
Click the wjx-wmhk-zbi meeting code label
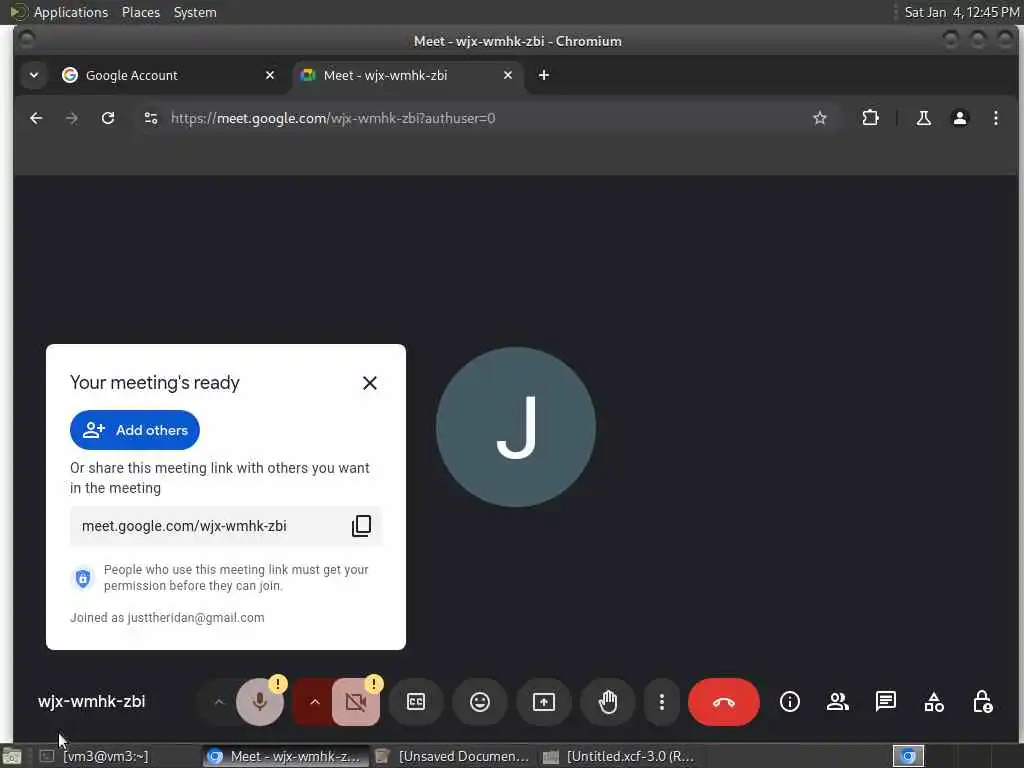[91, 702]
